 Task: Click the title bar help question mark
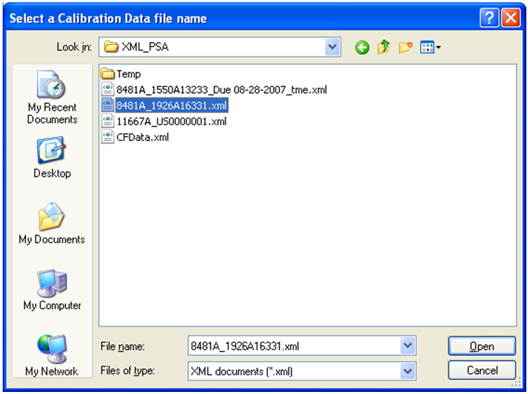[x=489, y=18]
